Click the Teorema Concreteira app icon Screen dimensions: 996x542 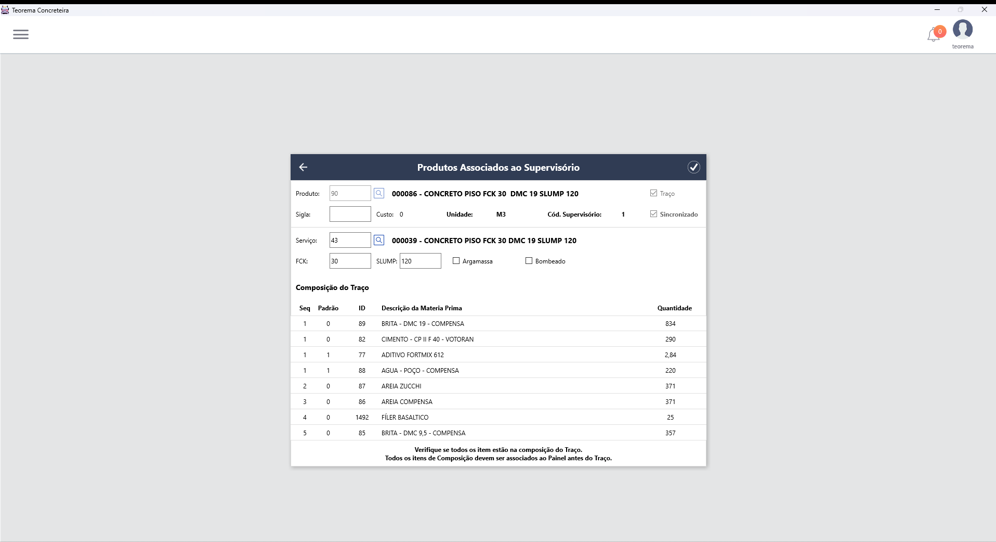pyautogui.click(x=5, y=10)
